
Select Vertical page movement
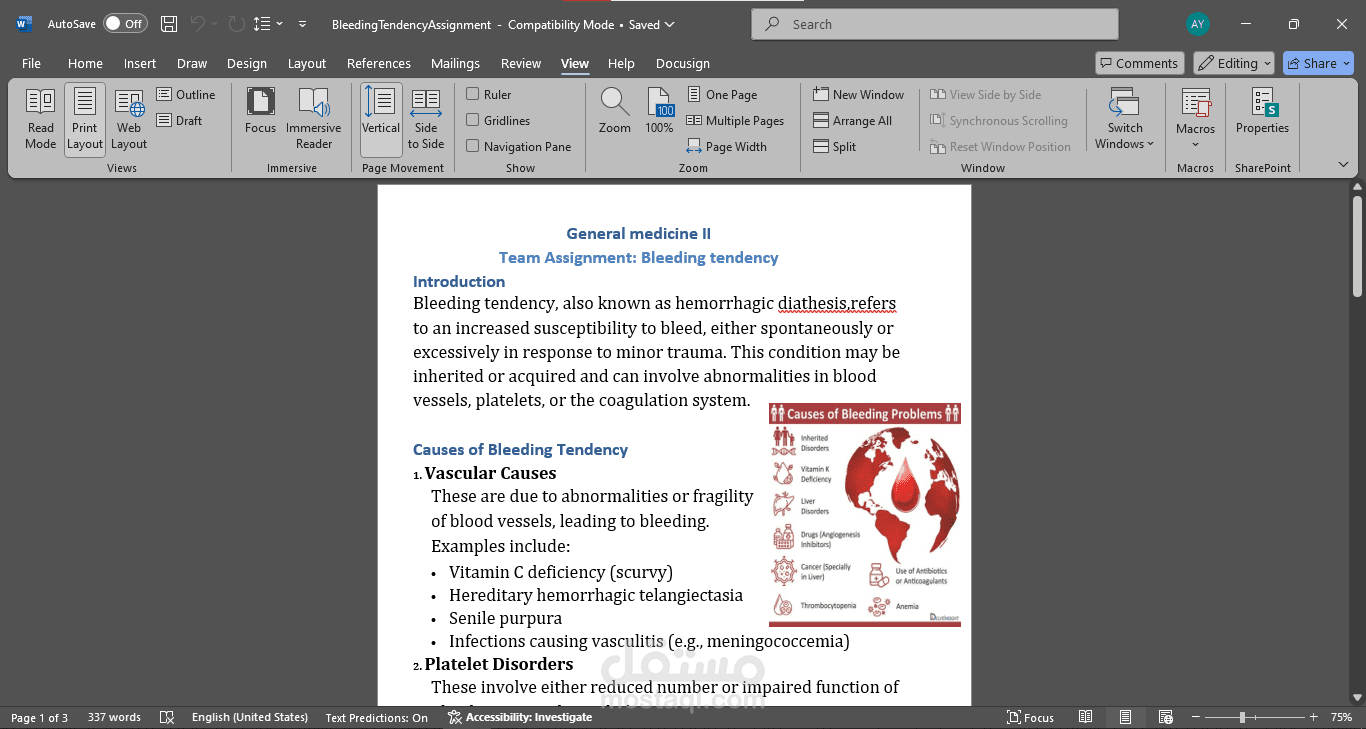381,119
